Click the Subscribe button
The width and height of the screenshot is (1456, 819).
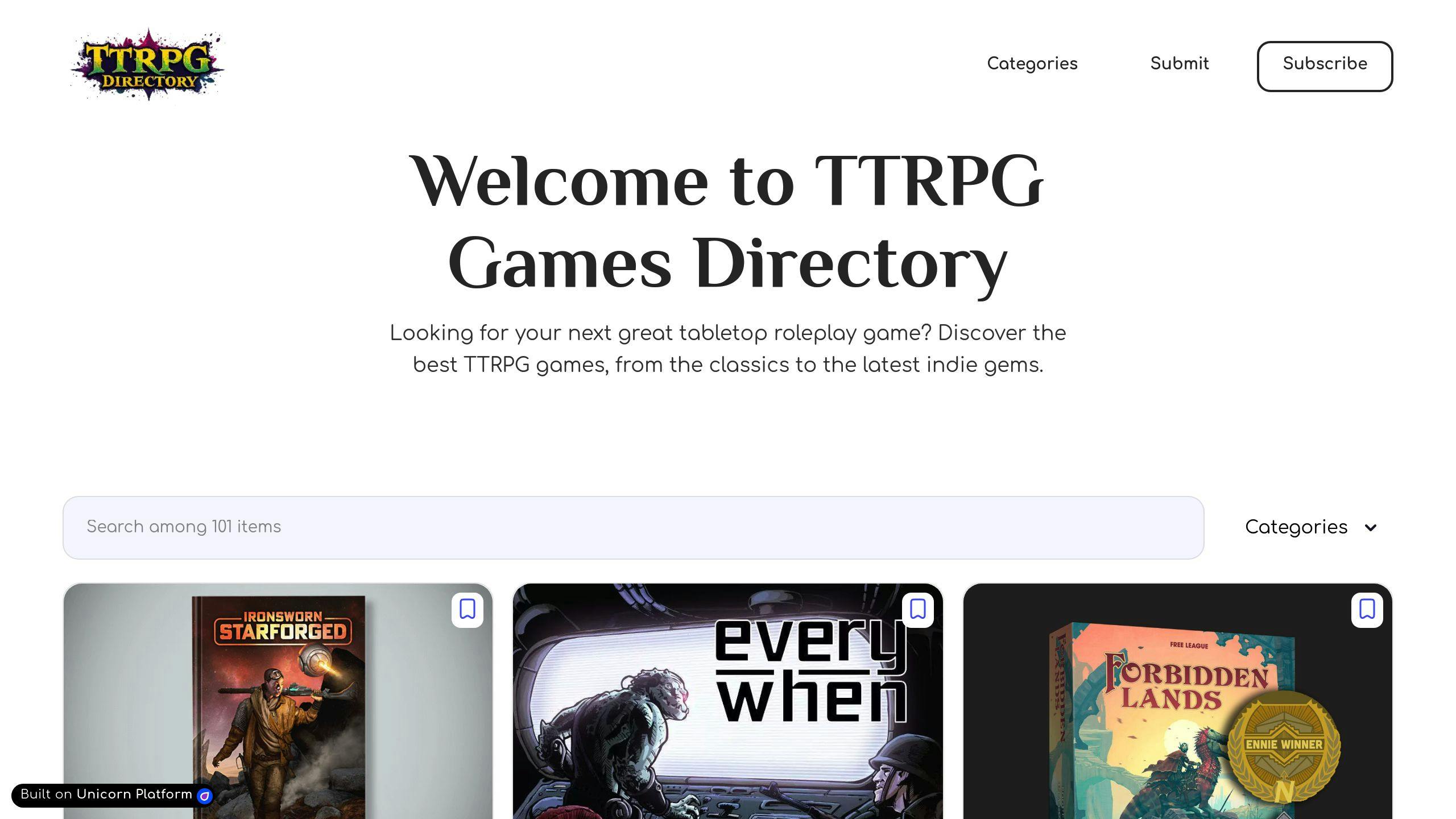(1325, 66)
